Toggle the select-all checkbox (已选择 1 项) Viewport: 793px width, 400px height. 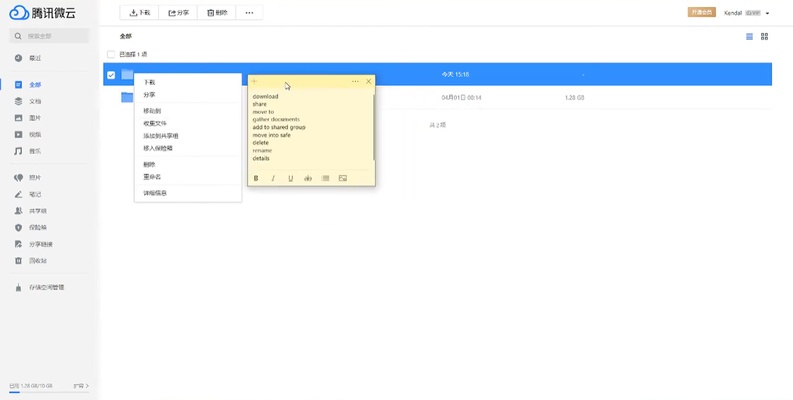(x=111, y=54)
